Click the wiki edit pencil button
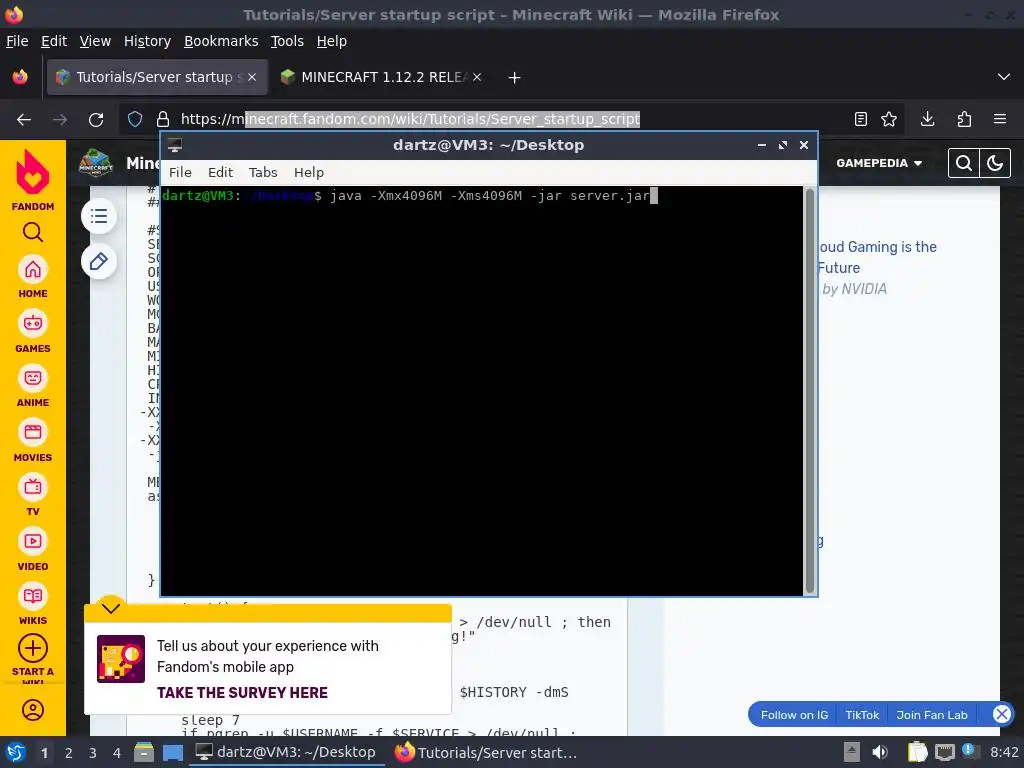 pos(99,262)
